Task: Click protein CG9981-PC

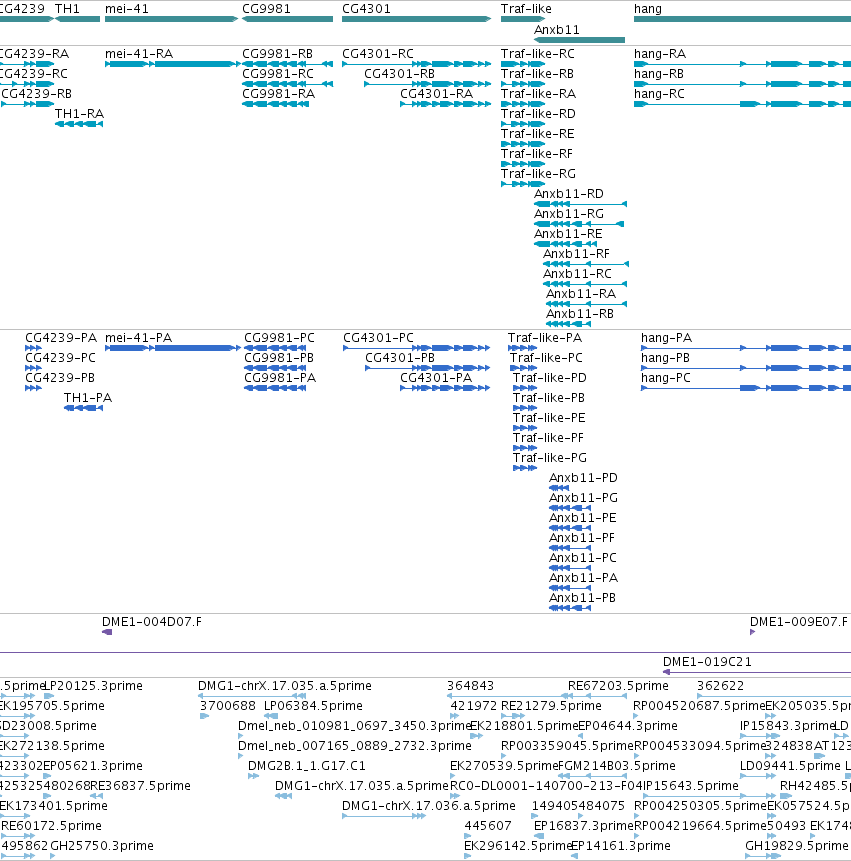Action: point(279,338)
